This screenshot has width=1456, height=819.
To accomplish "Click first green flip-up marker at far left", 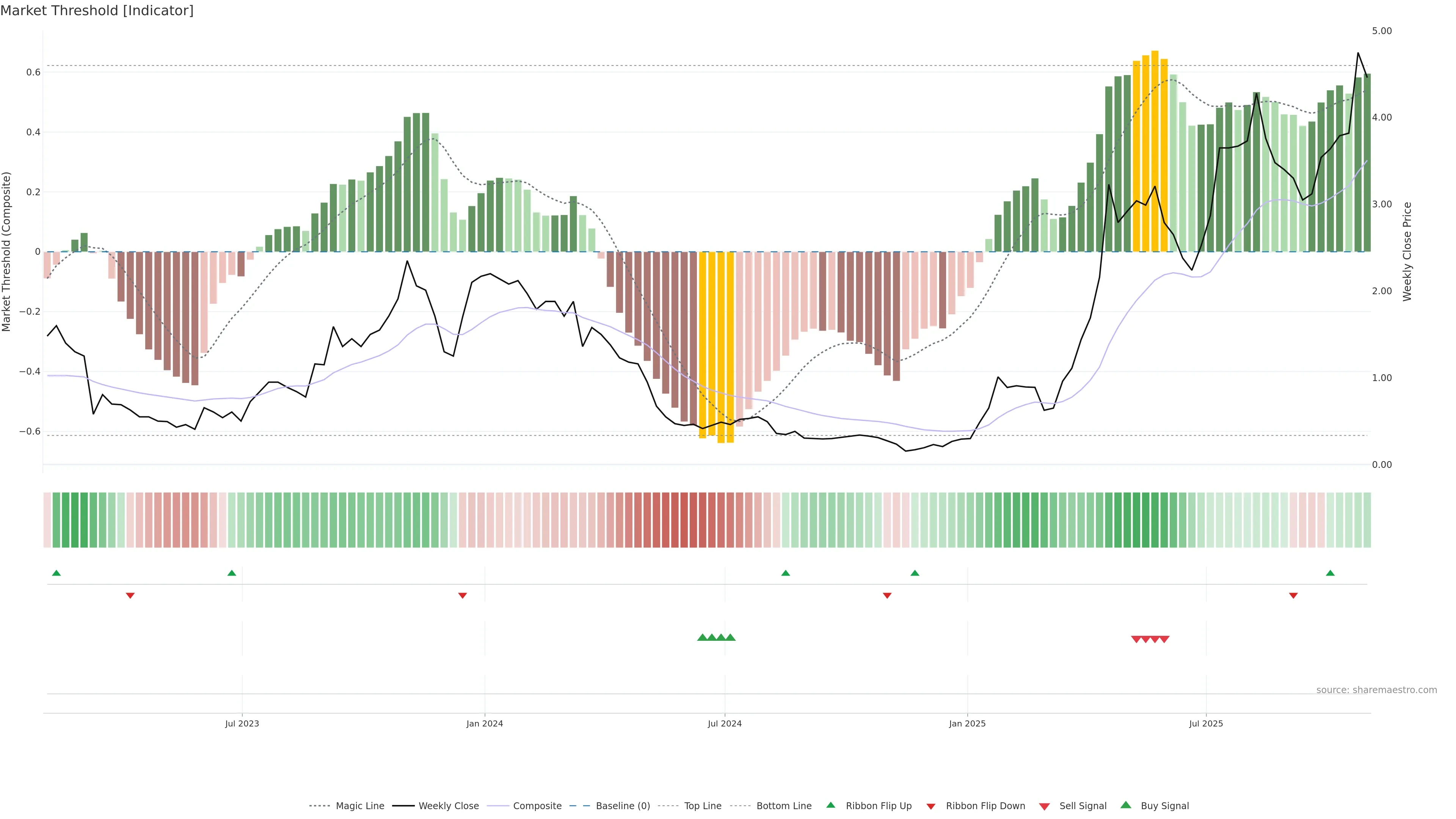I will 56,573.
